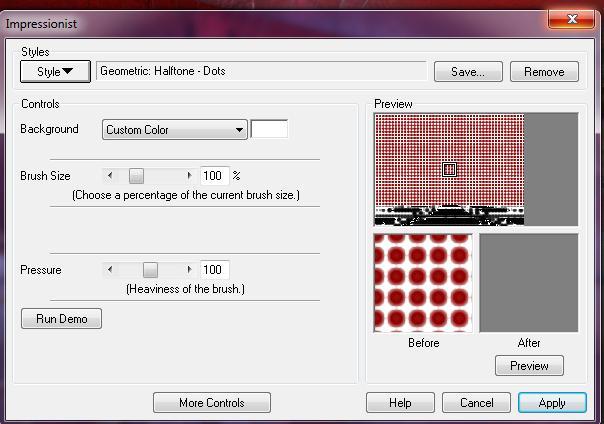Start the Run Demo button
Viewport: 604px width, 424px height.
coord(62,318)
